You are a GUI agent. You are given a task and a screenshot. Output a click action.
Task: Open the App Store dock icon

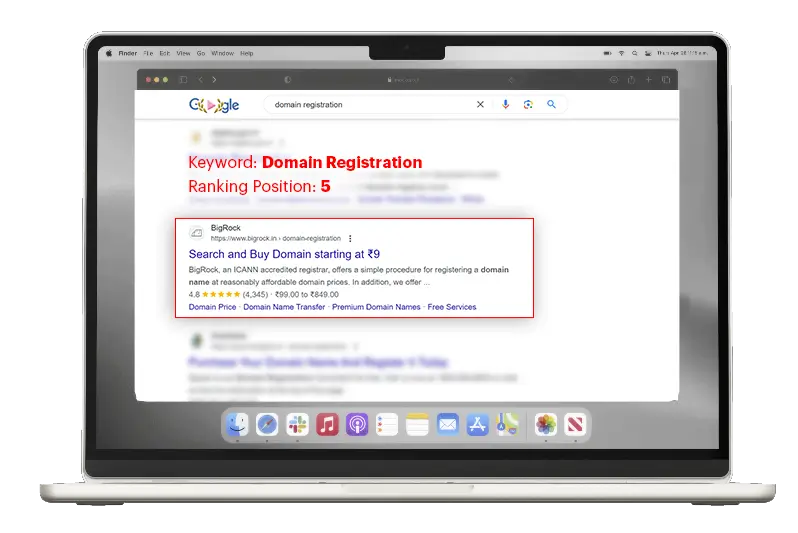pyautogui.click(x=477, y=425)
